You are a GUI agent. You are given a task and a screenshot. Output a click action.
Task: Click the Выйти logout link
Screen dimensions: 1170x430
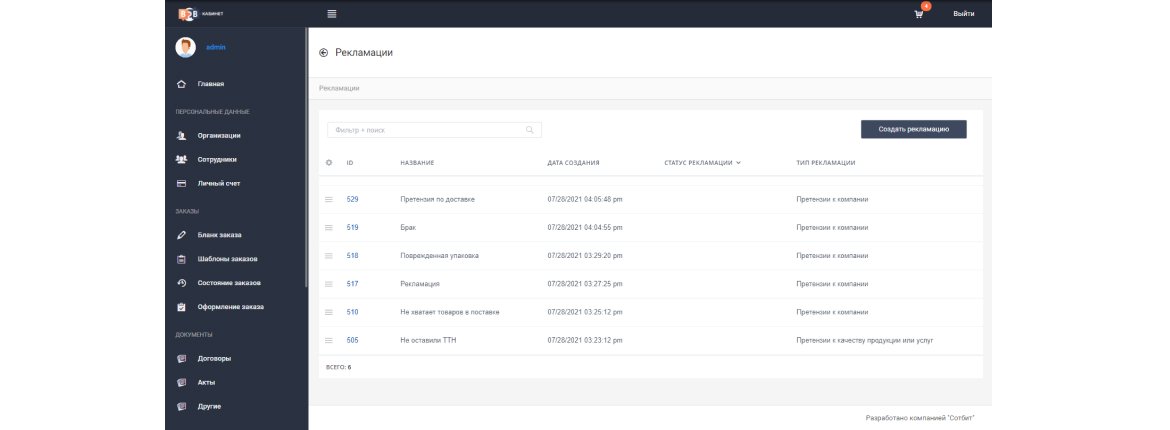tap(963, 14)
